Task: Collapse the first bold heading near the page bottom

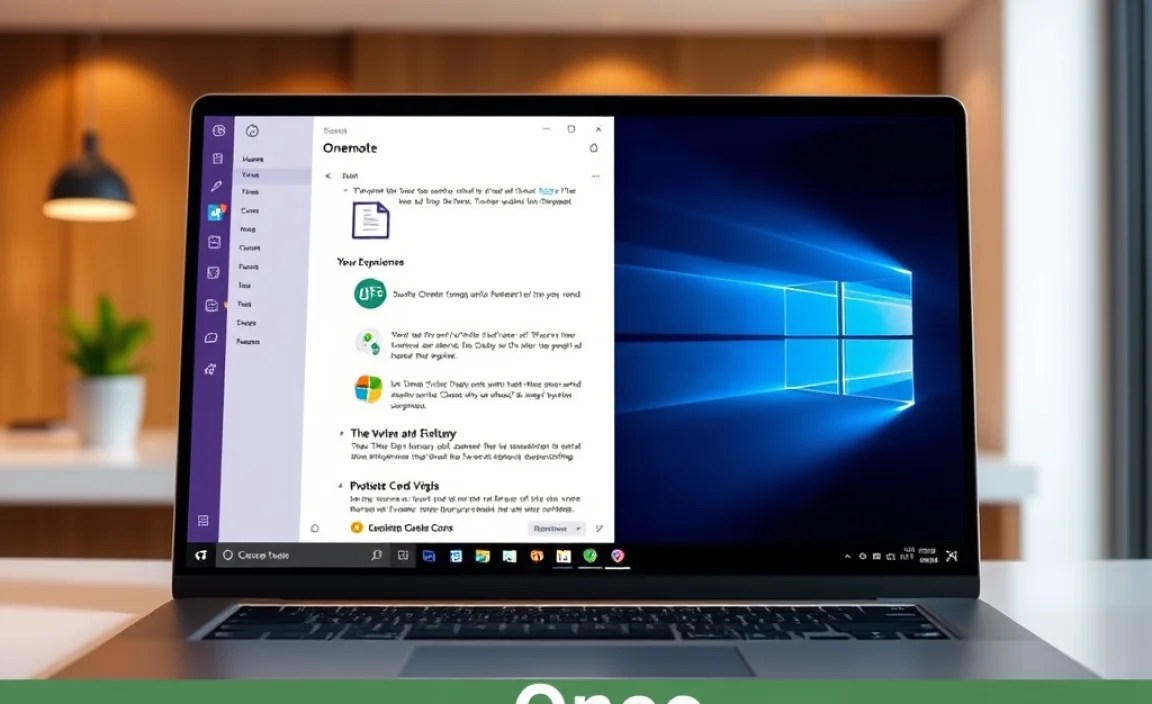Action: pyautogui.click(x=342, y=434)
